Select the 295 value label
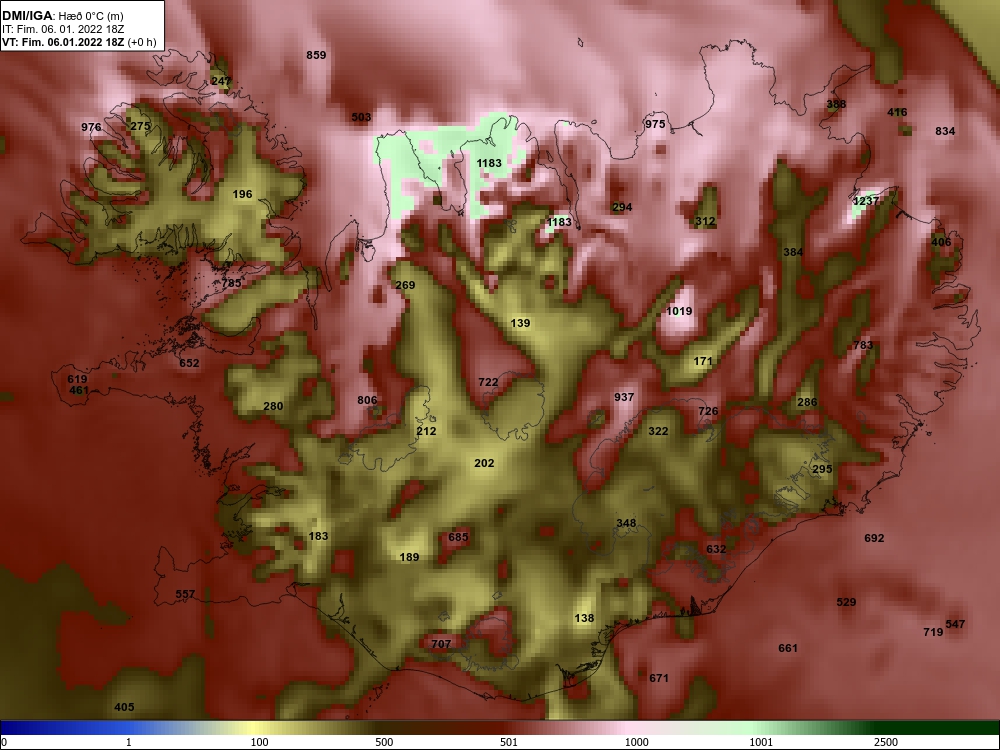 click(823, 469)
